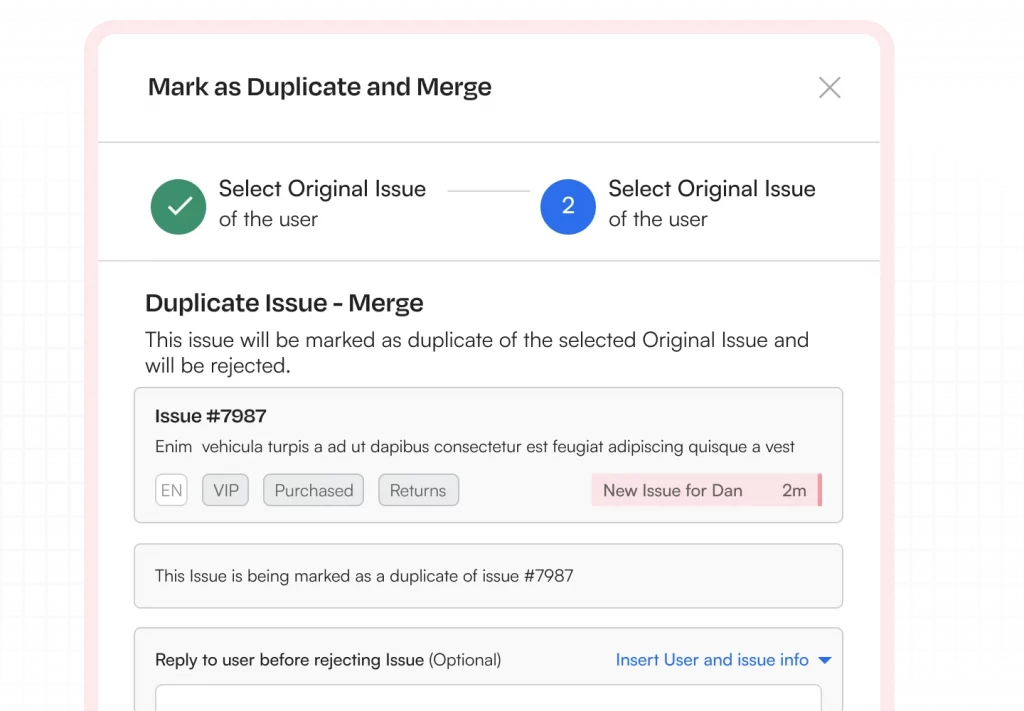Click the New Issue for Dan badge
This screenshot has width=1024, height=711.
coord(707,490)
